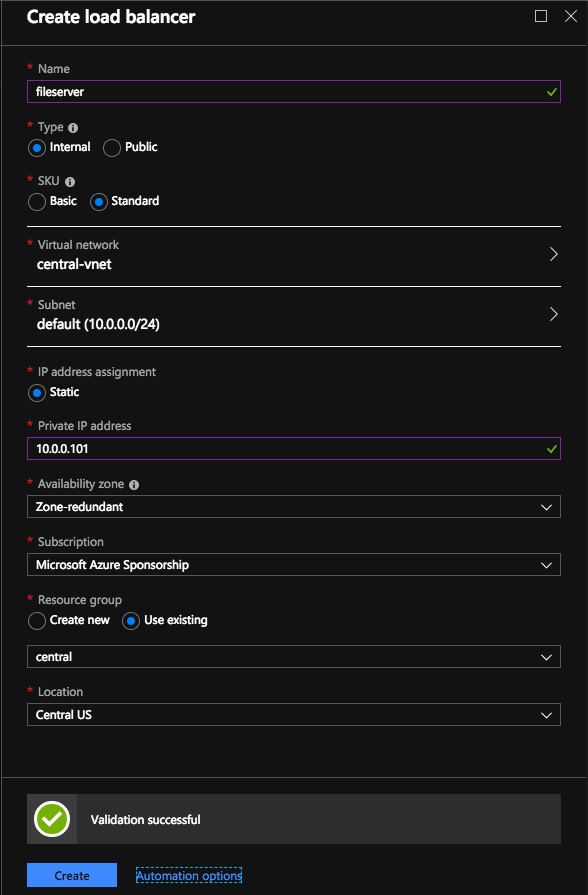Click the maximize icon in the header

[x=539, y=17]
